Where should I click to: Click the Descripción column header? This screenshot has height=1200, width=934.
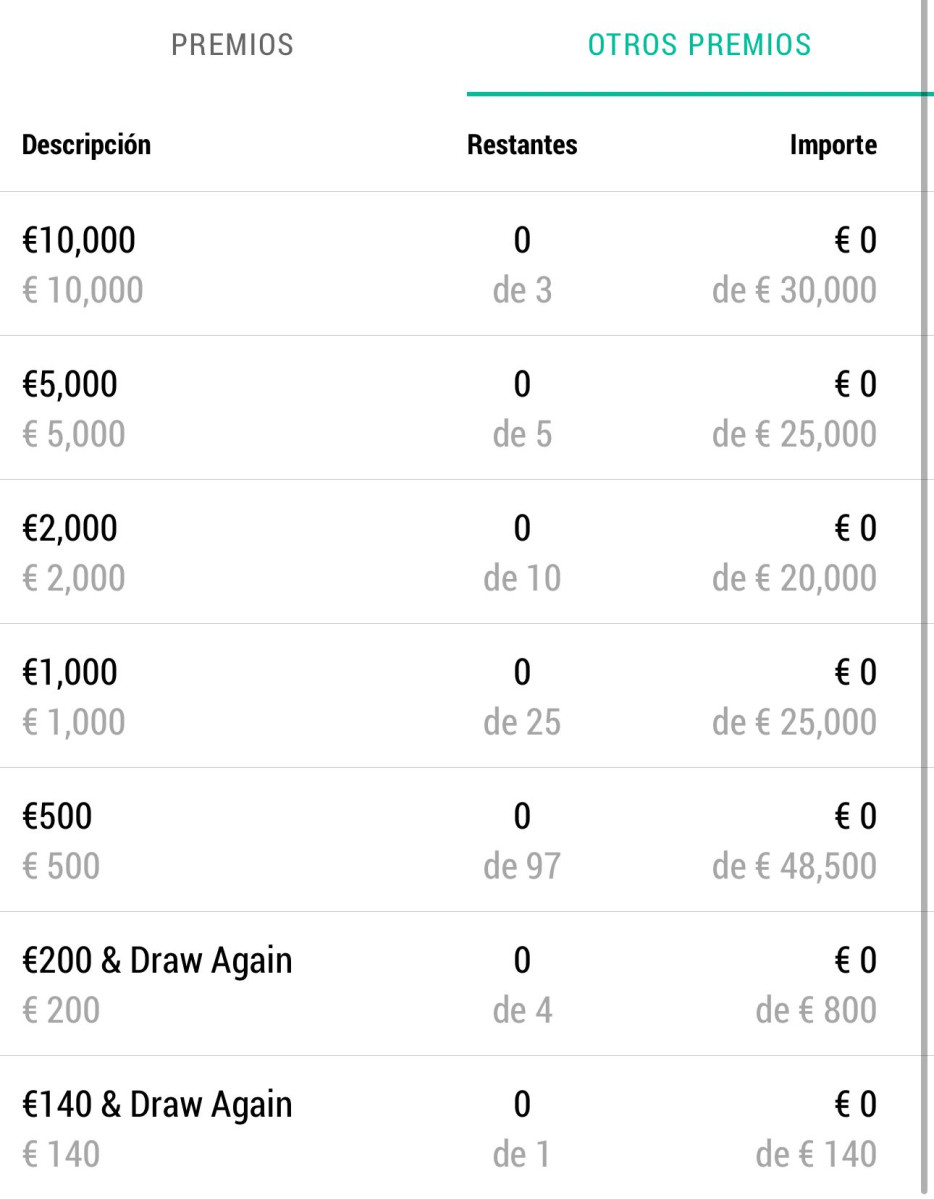pyautogui.click(x=86, y=144)
